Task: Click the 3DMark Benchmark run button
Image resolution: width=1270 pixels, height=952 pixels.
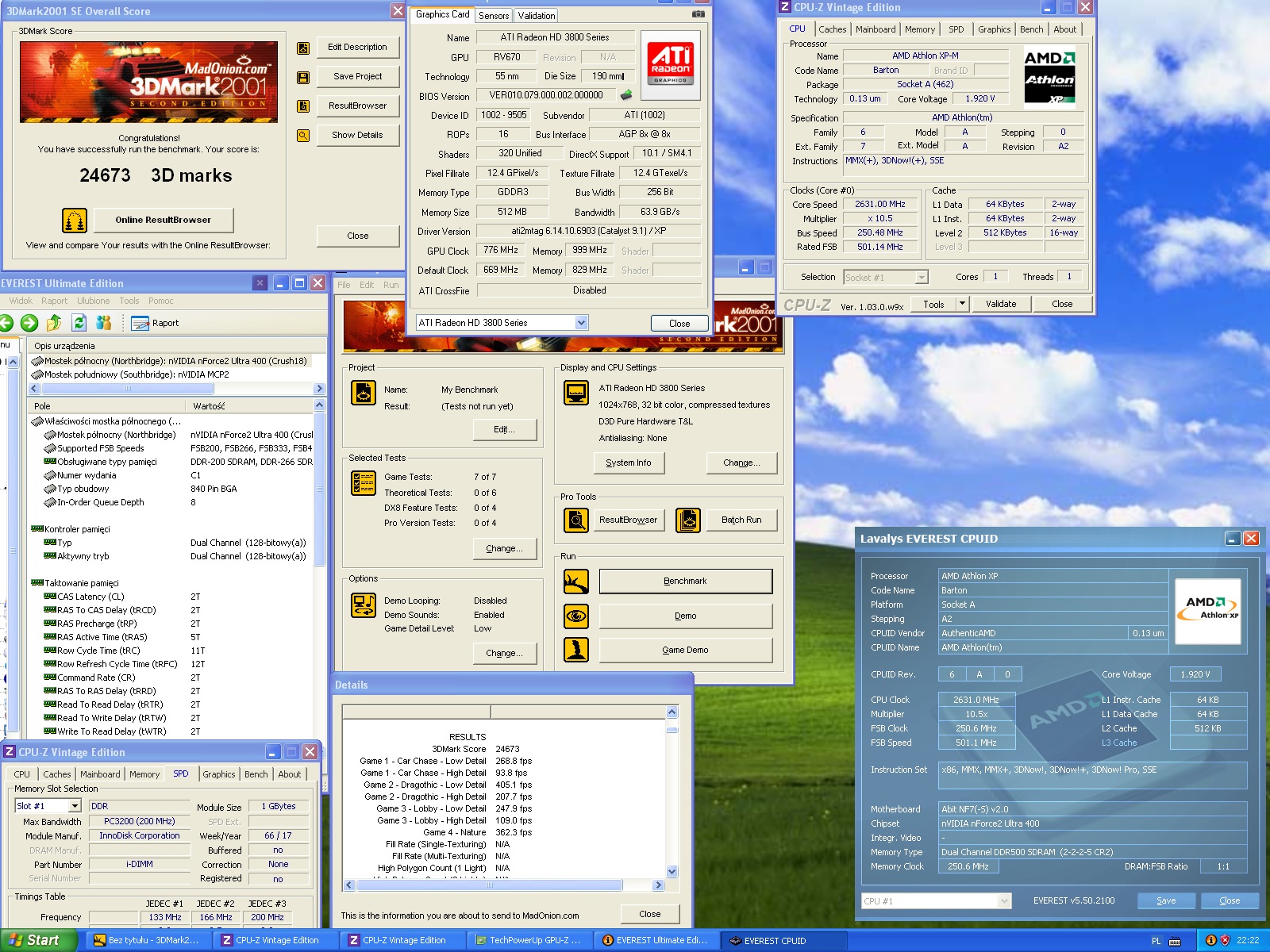Action: (686, 582)
